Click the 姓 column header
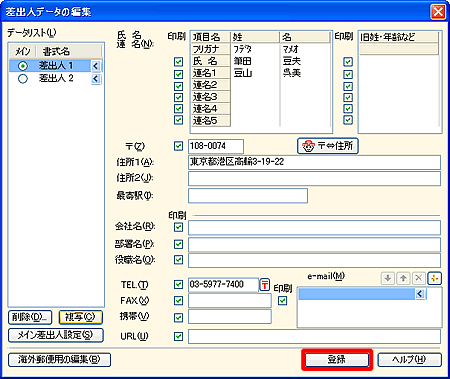 [x=255, y=37]
